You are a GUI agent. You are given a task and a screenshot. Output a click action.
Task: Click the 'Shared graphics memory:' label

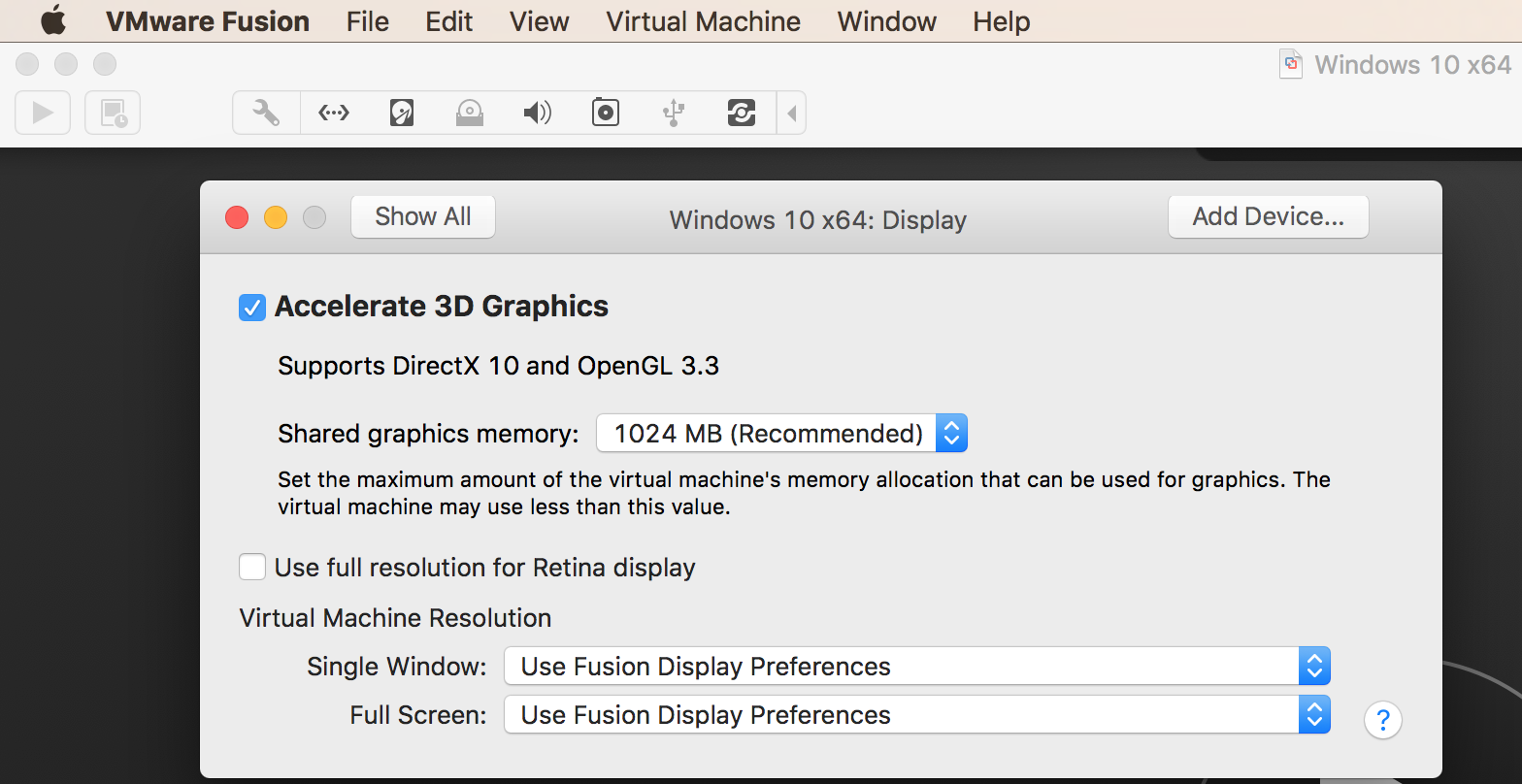coord(428,434)
